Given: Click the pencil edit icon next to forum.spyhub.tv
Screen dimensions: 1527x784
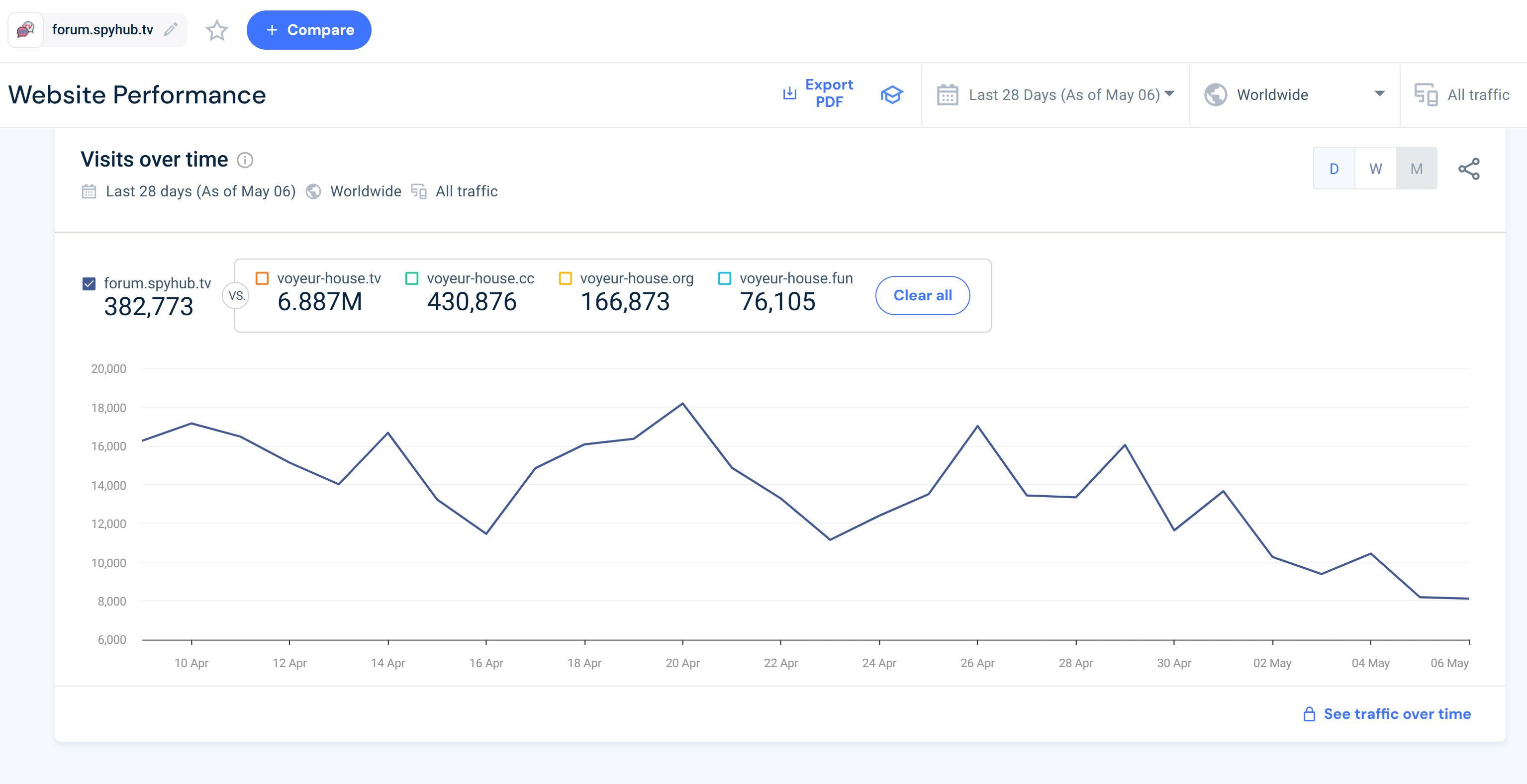Looking at the screenshot, I should click(x=171, y=30).
